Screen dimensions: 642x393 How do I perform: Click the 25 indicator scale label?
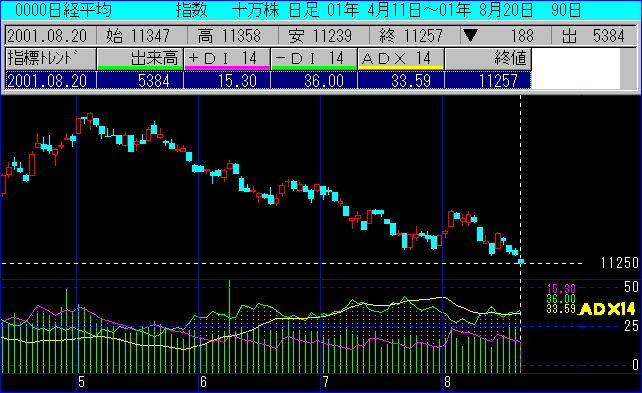point(631,326)
